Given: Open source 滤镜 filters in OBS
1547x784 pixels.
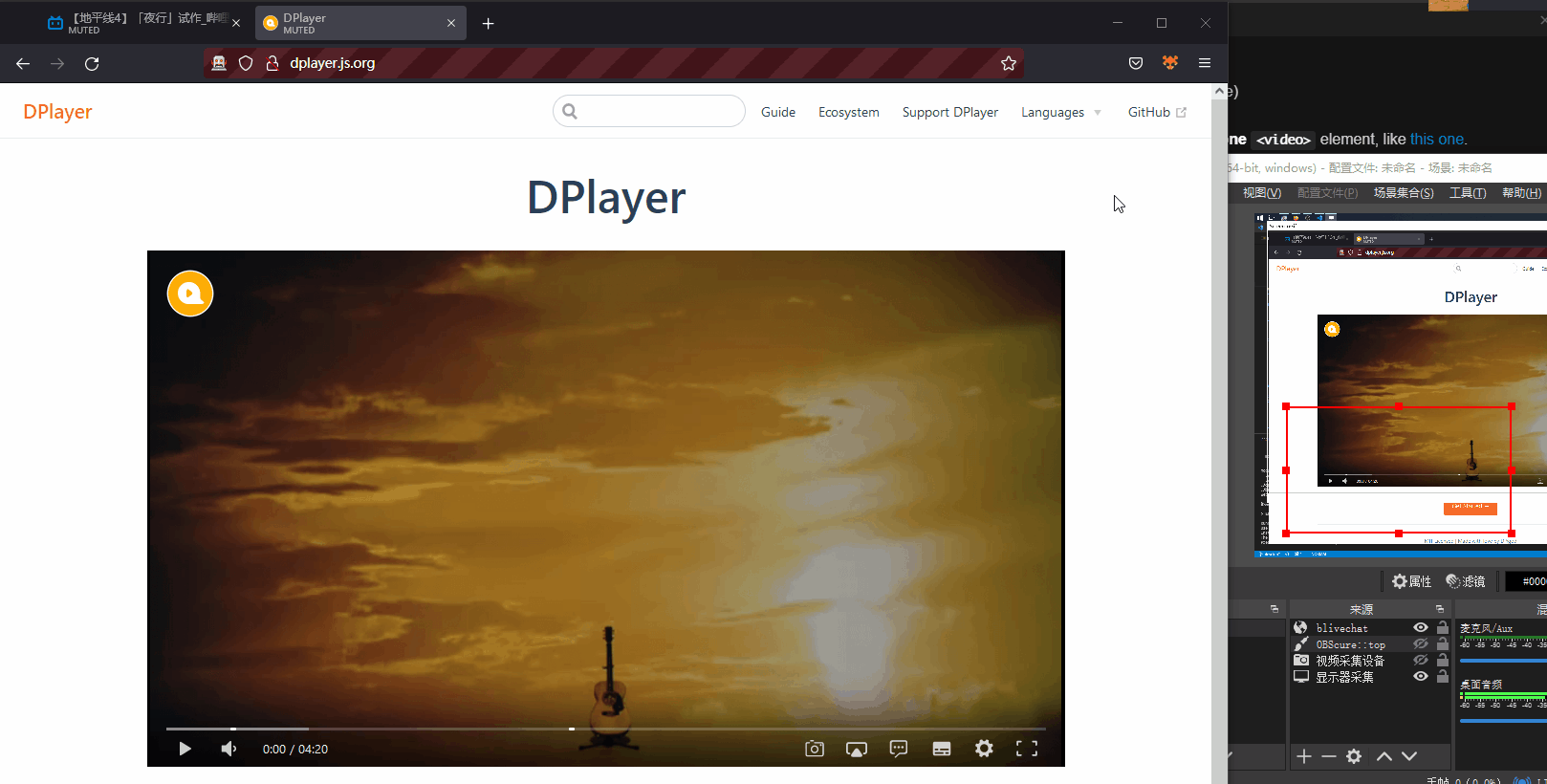Looking at the screenshot, I should tap(1466, 581).
